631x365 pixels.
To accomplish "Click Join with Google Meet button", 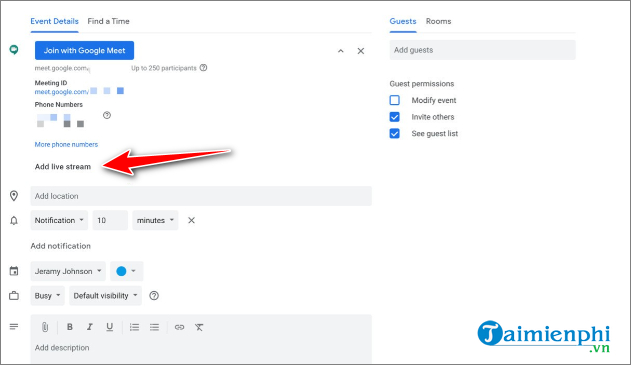I will (x=85, y=51).
